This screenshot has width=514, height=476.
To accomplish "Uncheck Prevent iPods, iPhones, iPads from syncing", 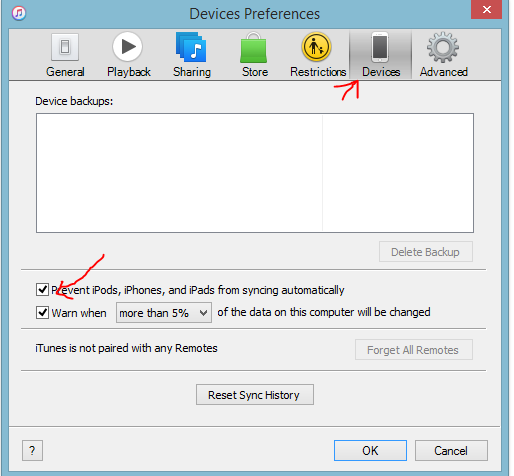I will point(42,290).
